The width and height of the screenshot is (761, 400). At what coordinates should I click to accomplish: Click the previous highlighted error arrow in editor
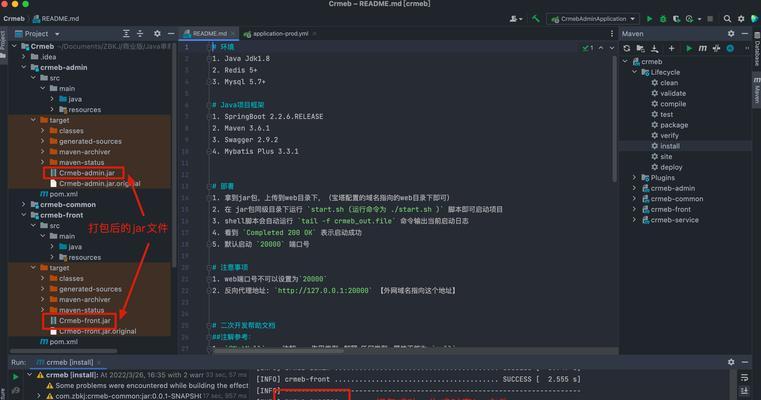click(x=601, y=48)
